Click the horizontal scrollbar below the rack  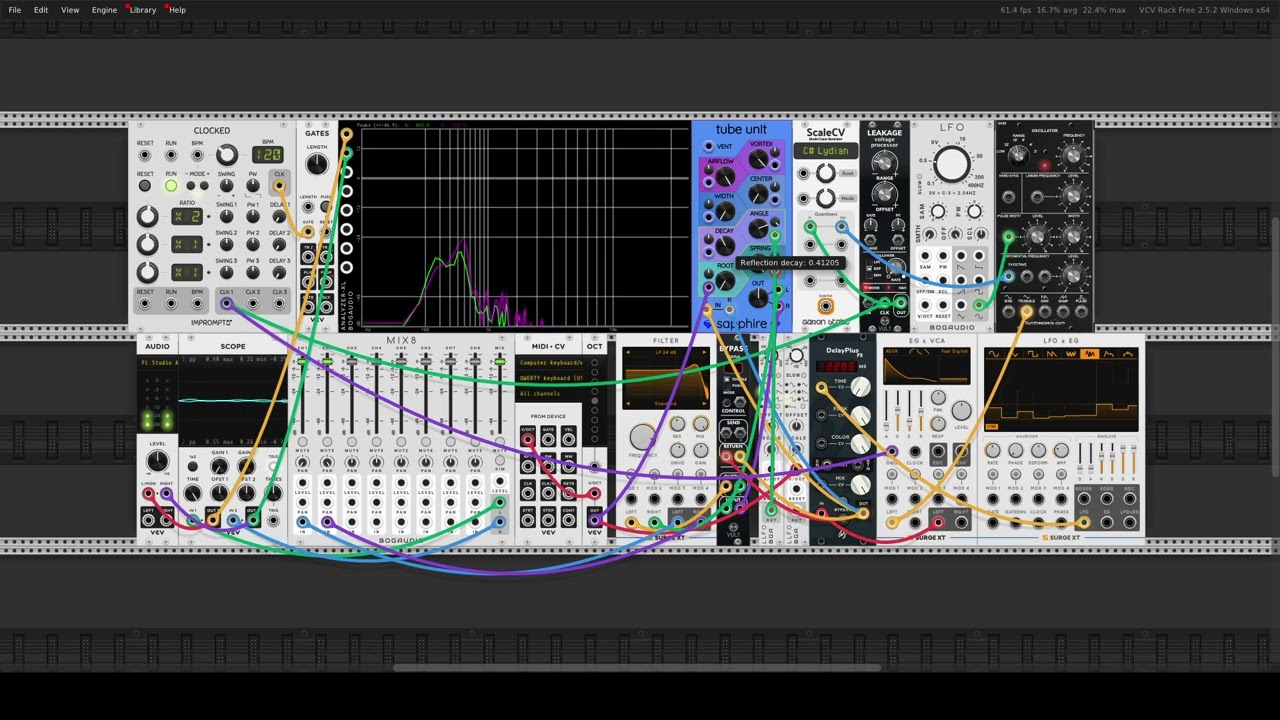(636, 667)
